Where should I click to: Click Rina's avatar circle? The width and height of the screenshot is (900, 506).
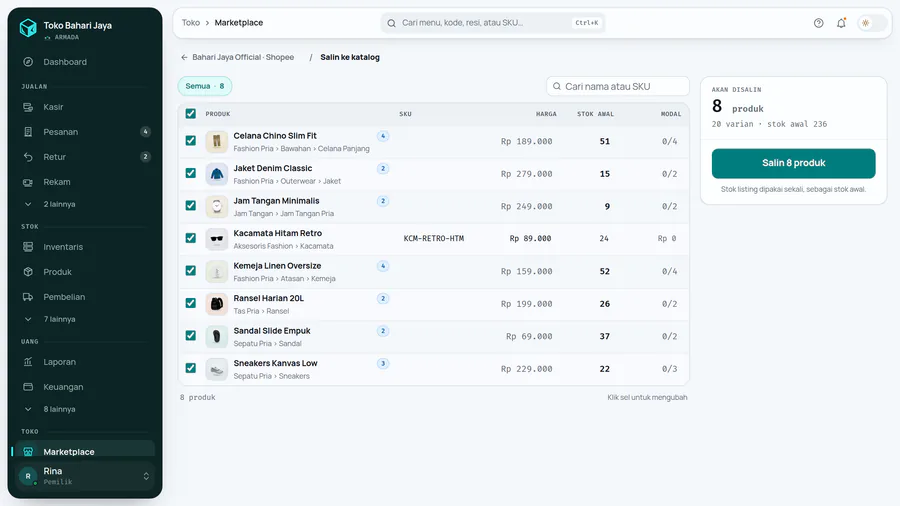click(28, 476)
